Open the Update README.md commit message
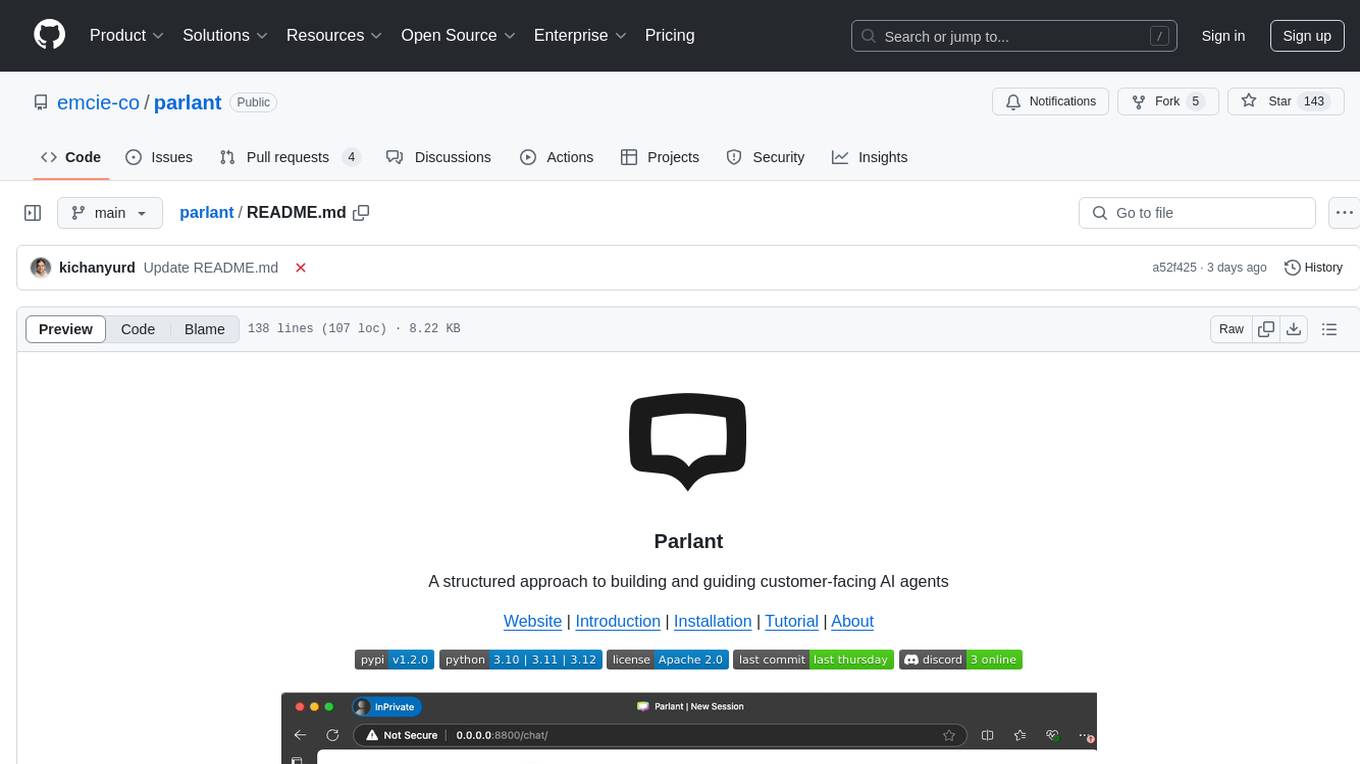This screenshot has height=764, width=1360. click(211, 268)
